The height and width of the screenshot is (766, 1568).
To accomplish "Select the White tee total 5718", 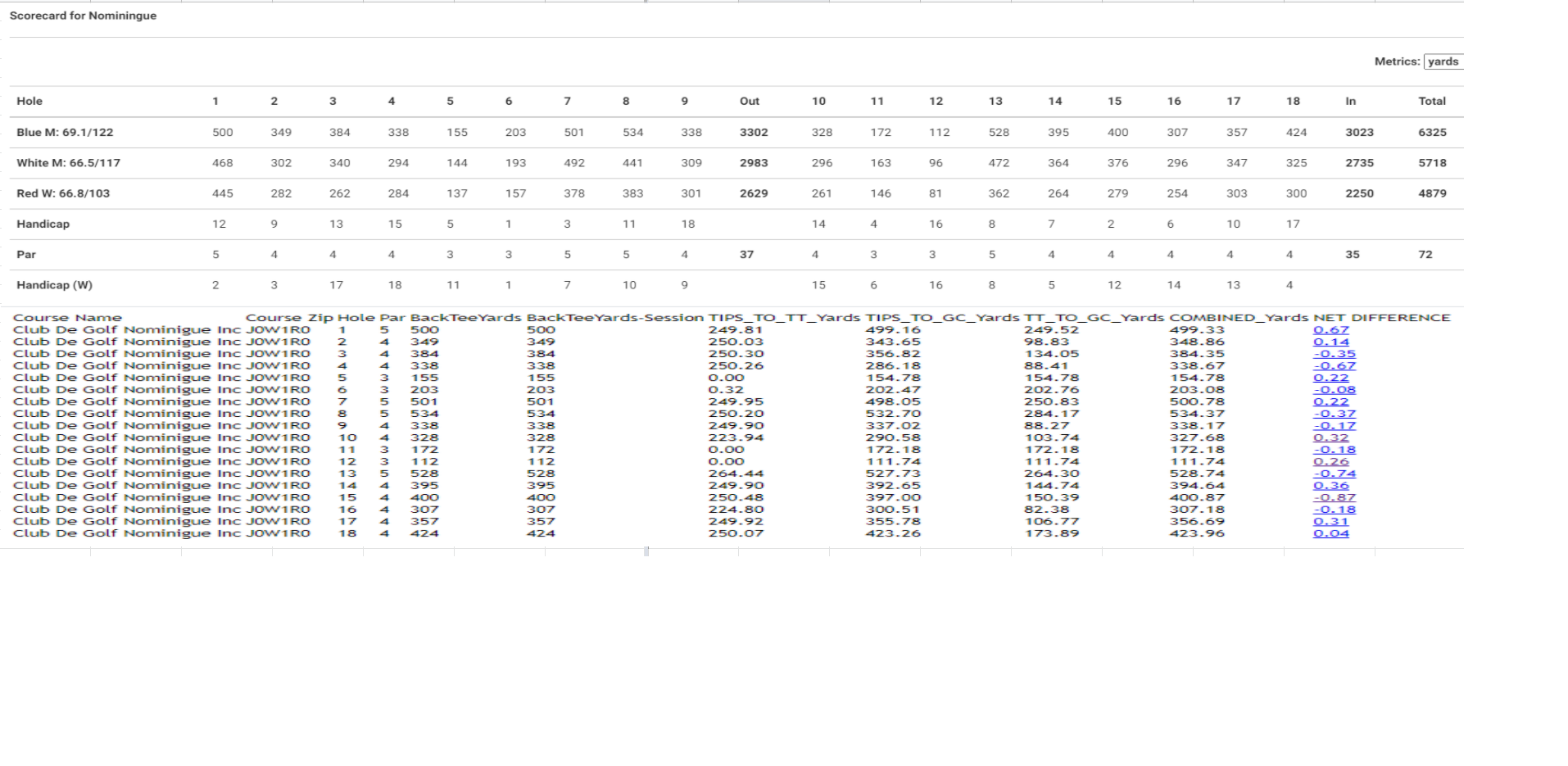I will point(1432,163).
